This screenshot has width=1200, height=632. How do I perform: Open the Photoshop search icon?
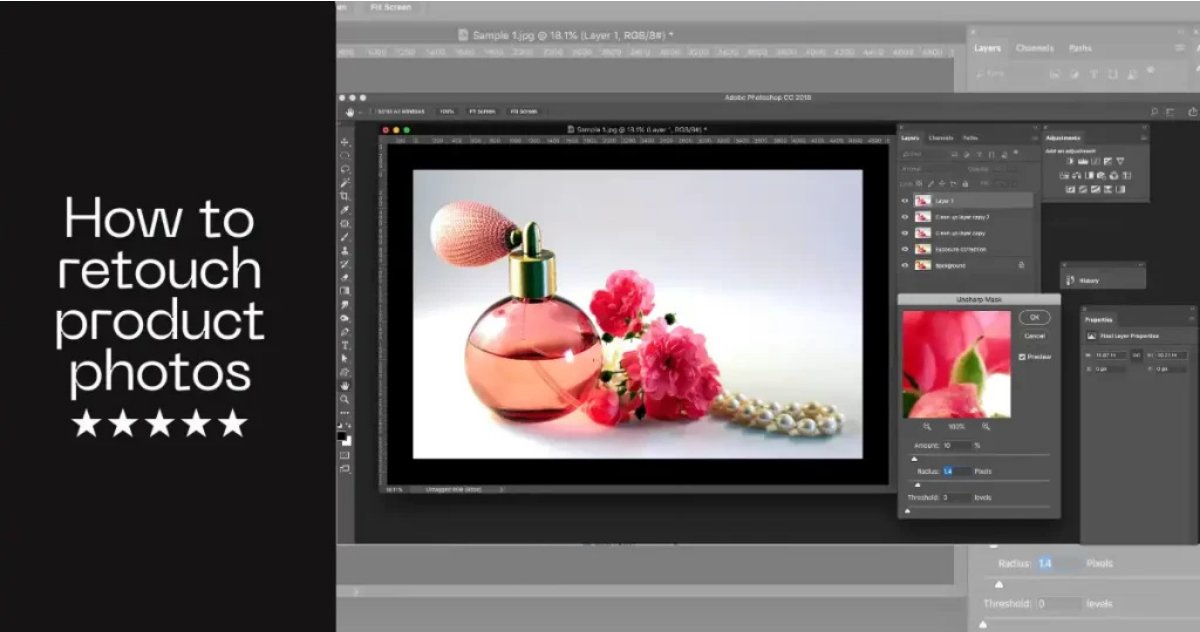click(x=1154, y=111)
